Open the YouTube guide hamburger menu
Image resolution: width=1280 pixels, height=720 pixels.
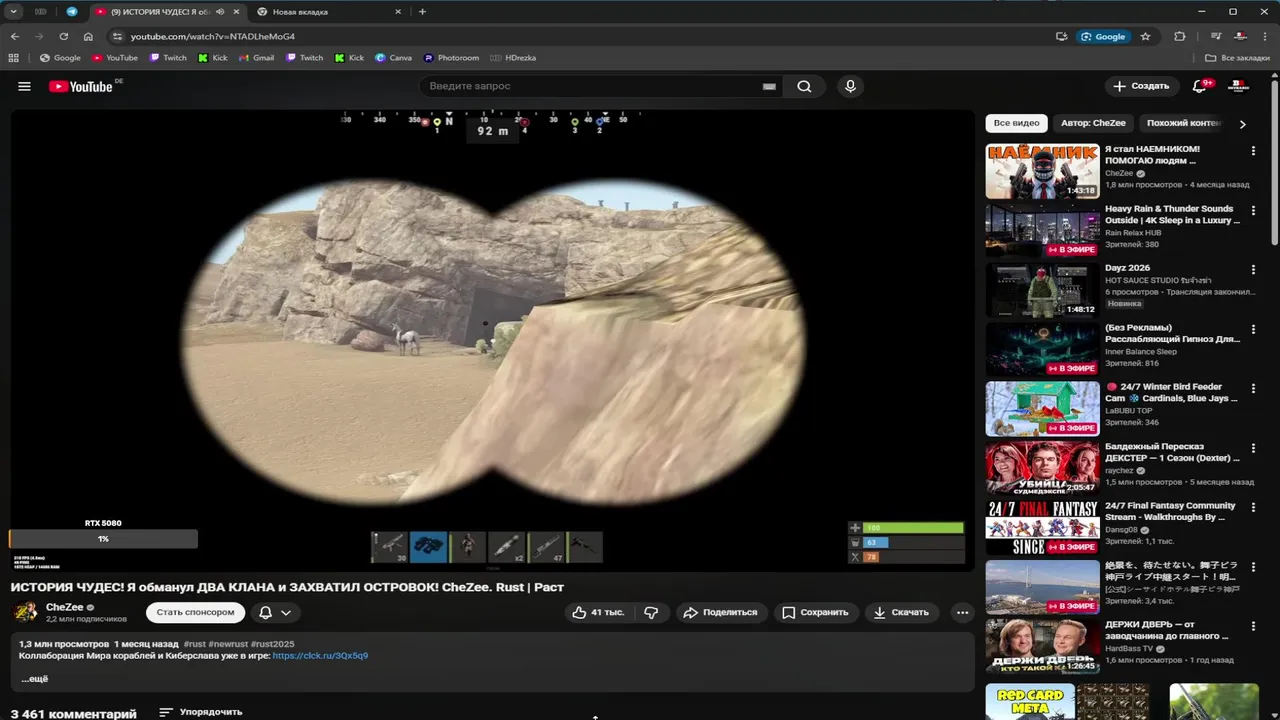pos(24,86)
